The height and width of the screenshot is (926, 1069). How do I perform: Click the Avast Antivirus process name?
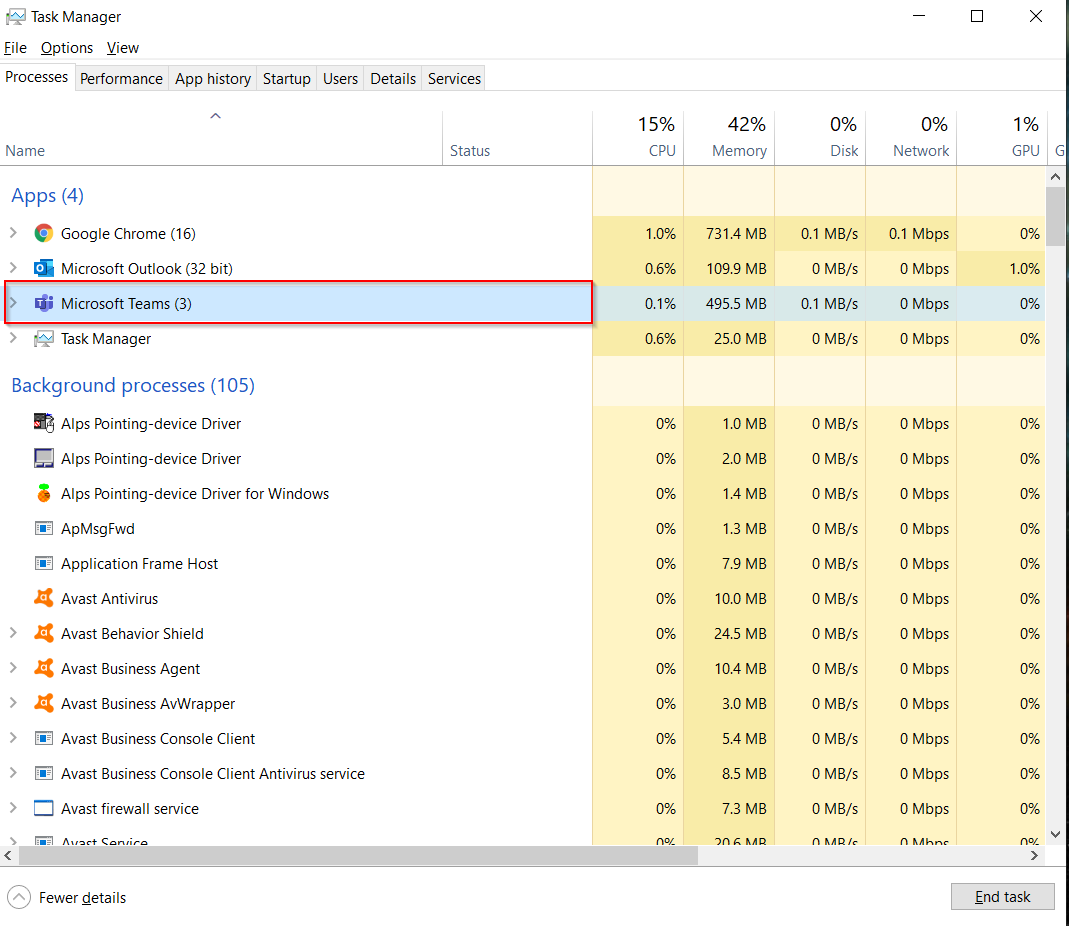[109, 599]
